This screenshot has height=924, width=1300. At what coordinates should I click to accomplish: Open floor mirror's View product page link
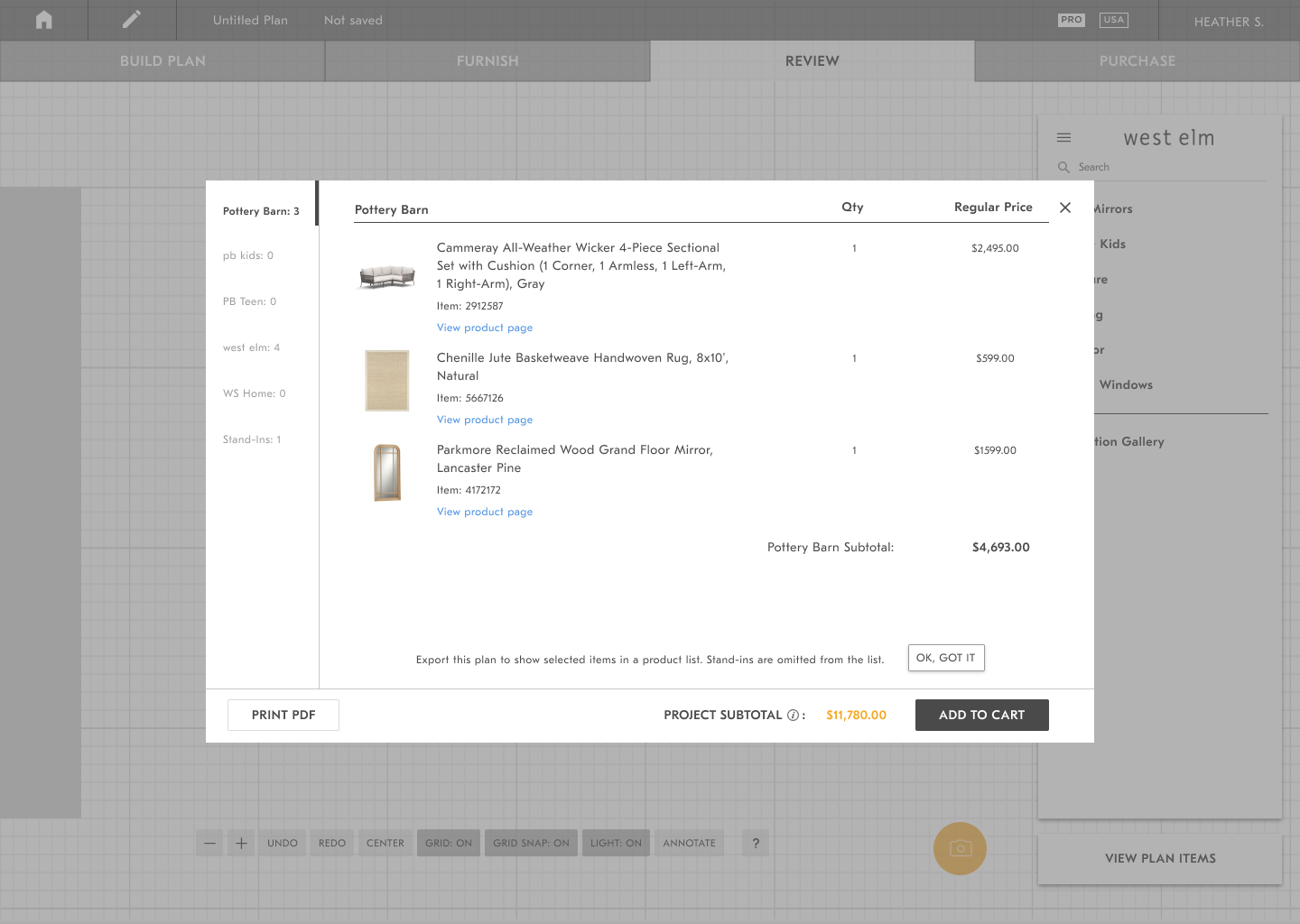pyautogui.click(x=485, y=512)
